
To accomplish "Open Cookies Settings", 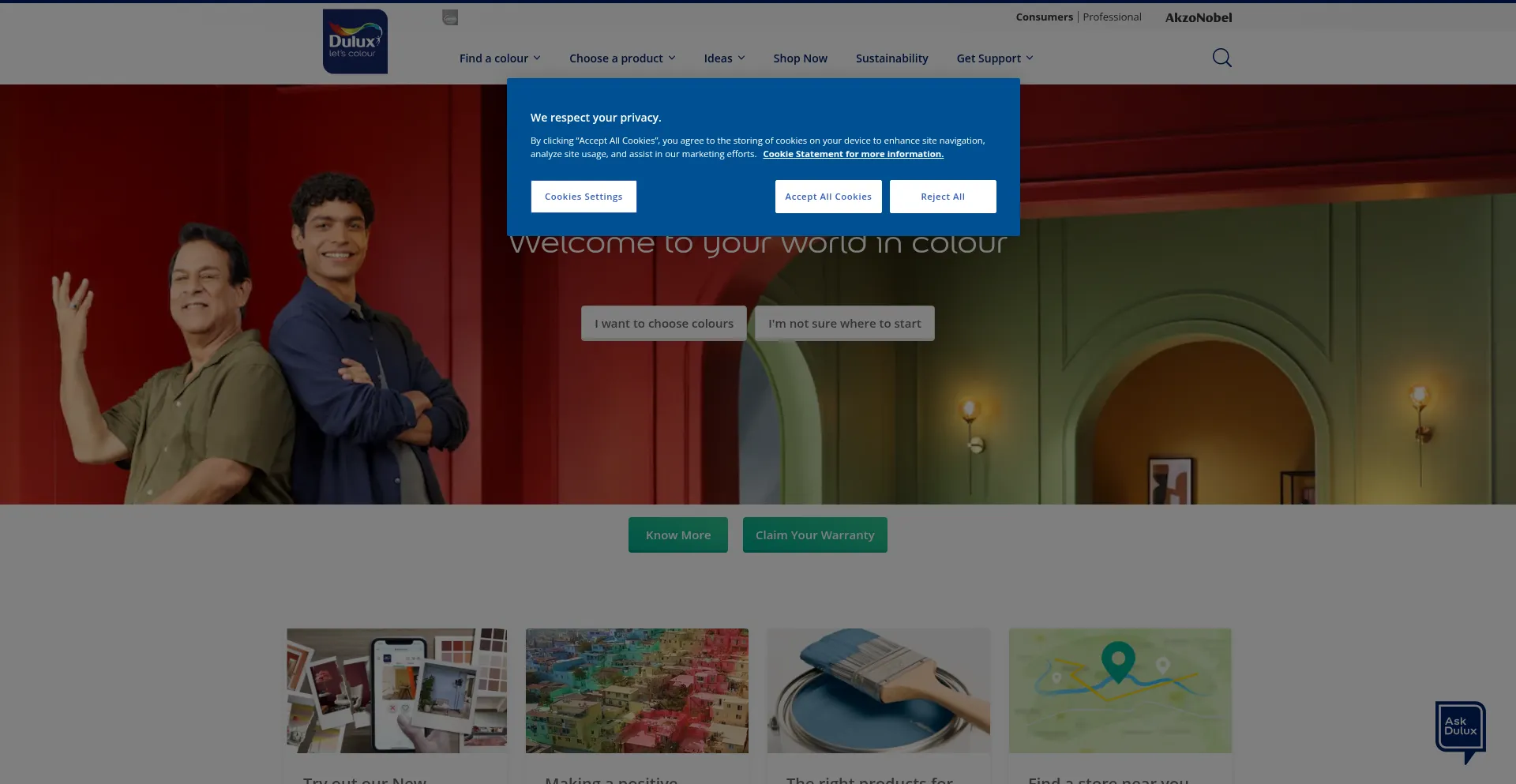I will click(584, 197).
